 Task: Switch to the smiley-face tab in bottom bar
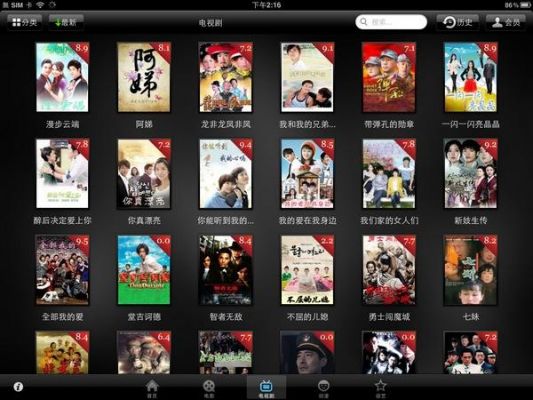[x=323, y=388]
